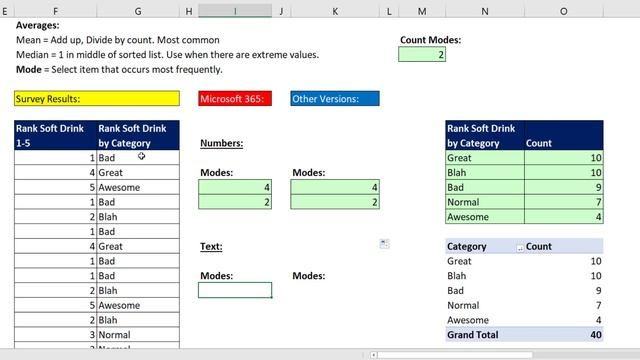Select column M header
Screen dimensions: 640x360
click(422, 11)
